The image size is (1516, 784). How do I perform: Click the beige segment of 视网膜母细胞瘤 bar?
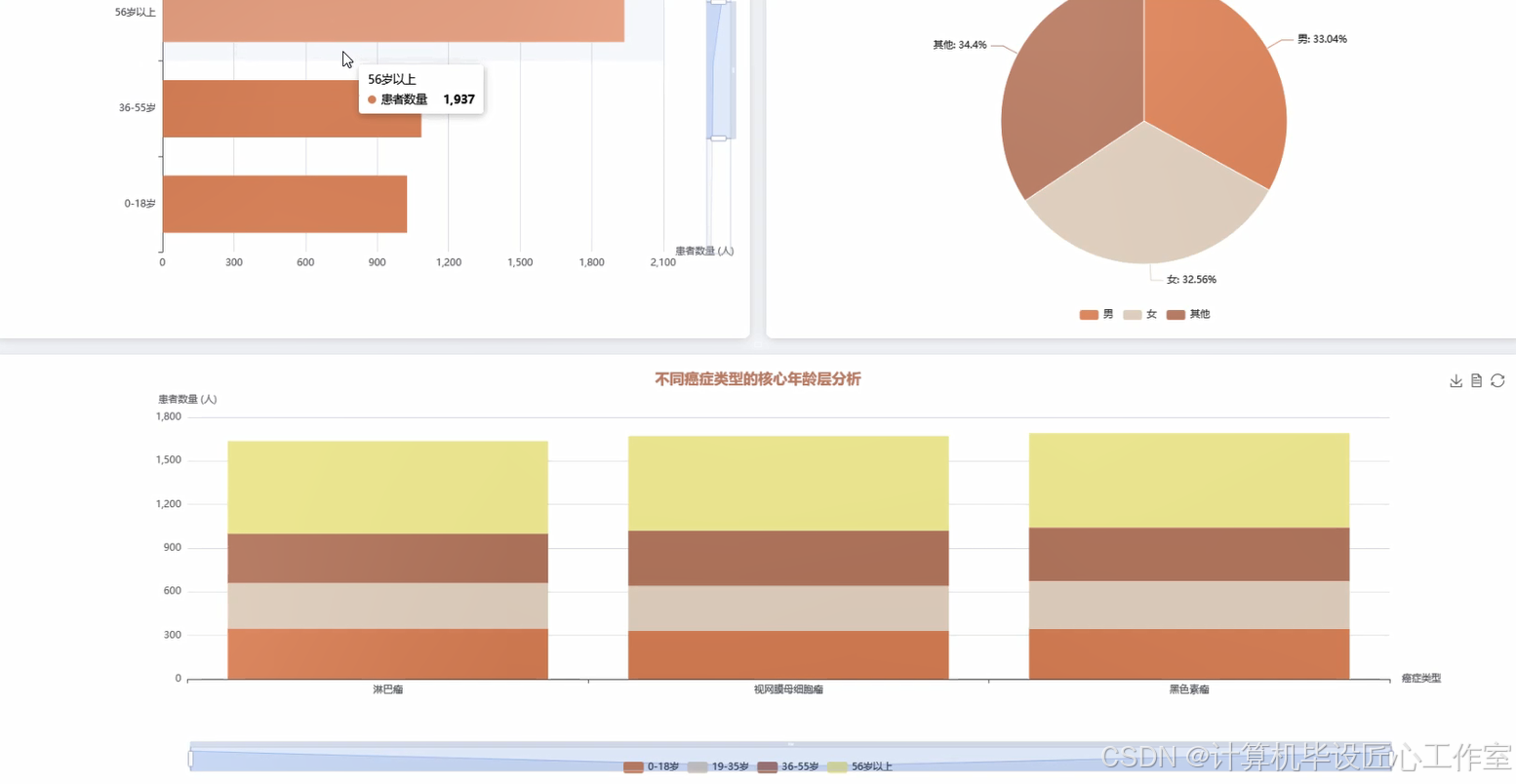point(788,608)
